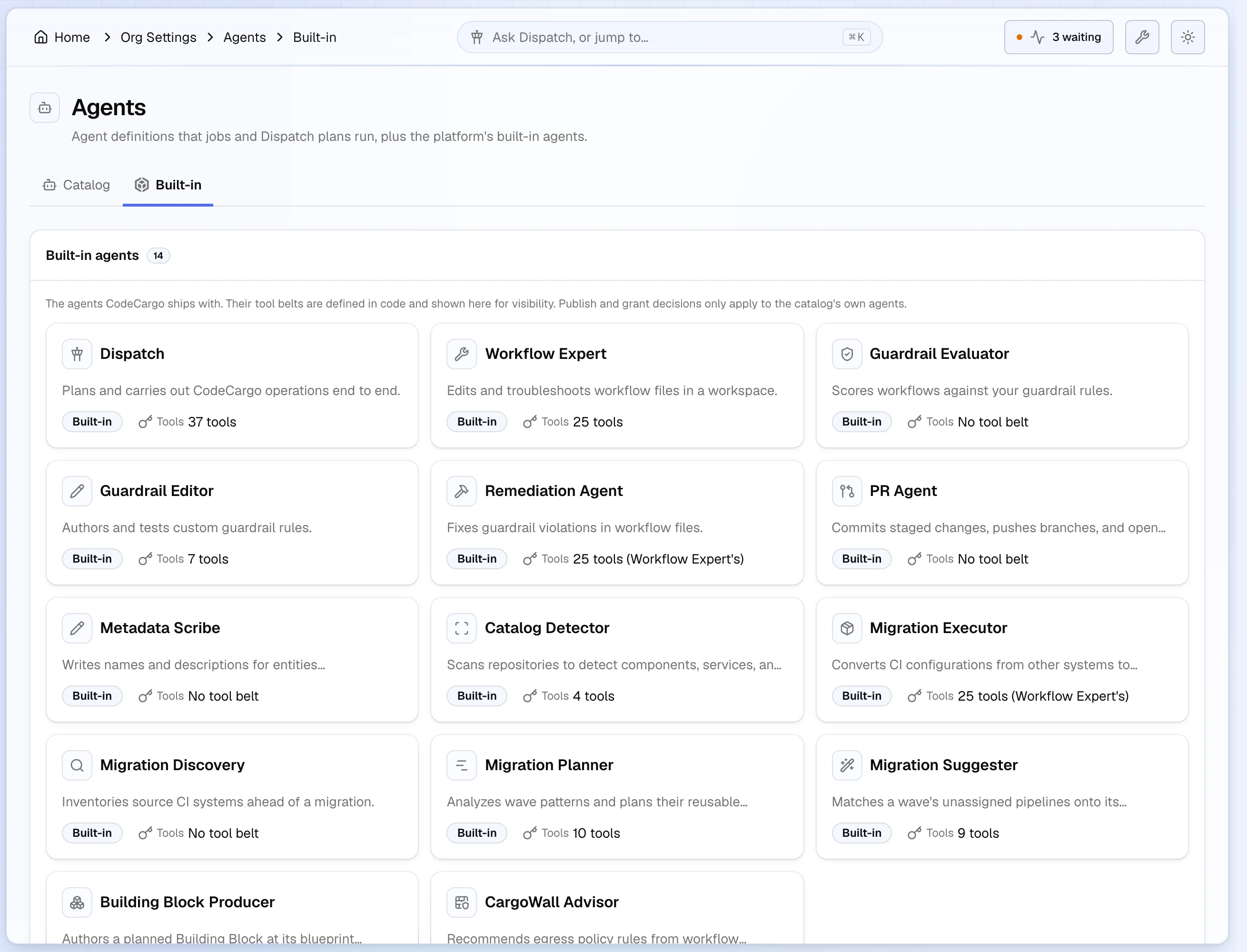This screenshot has width=1247, height=952.
Task: Click the Migration Executor box icon
Action: [846, 628]
